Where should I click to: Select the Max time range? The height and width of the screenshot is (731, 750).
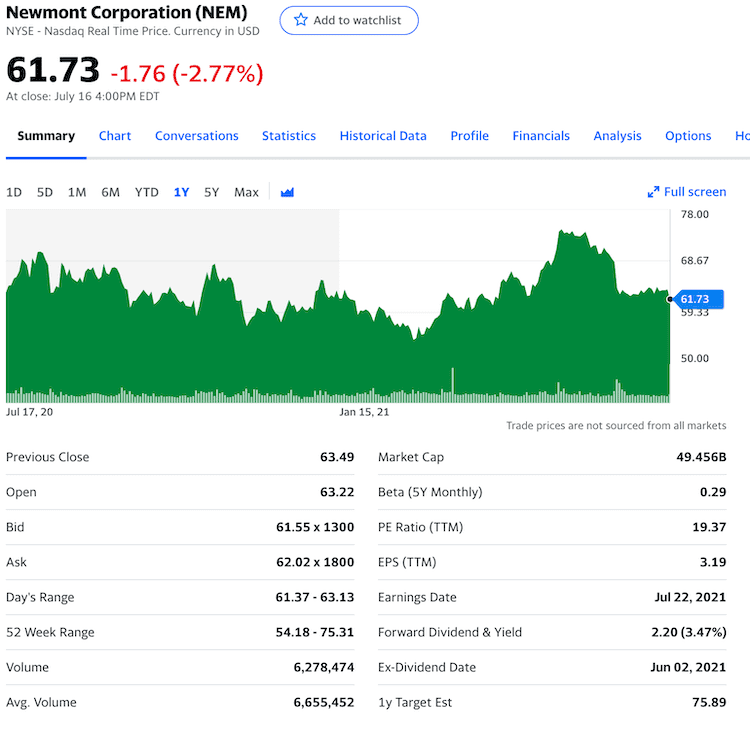point(246,192)
